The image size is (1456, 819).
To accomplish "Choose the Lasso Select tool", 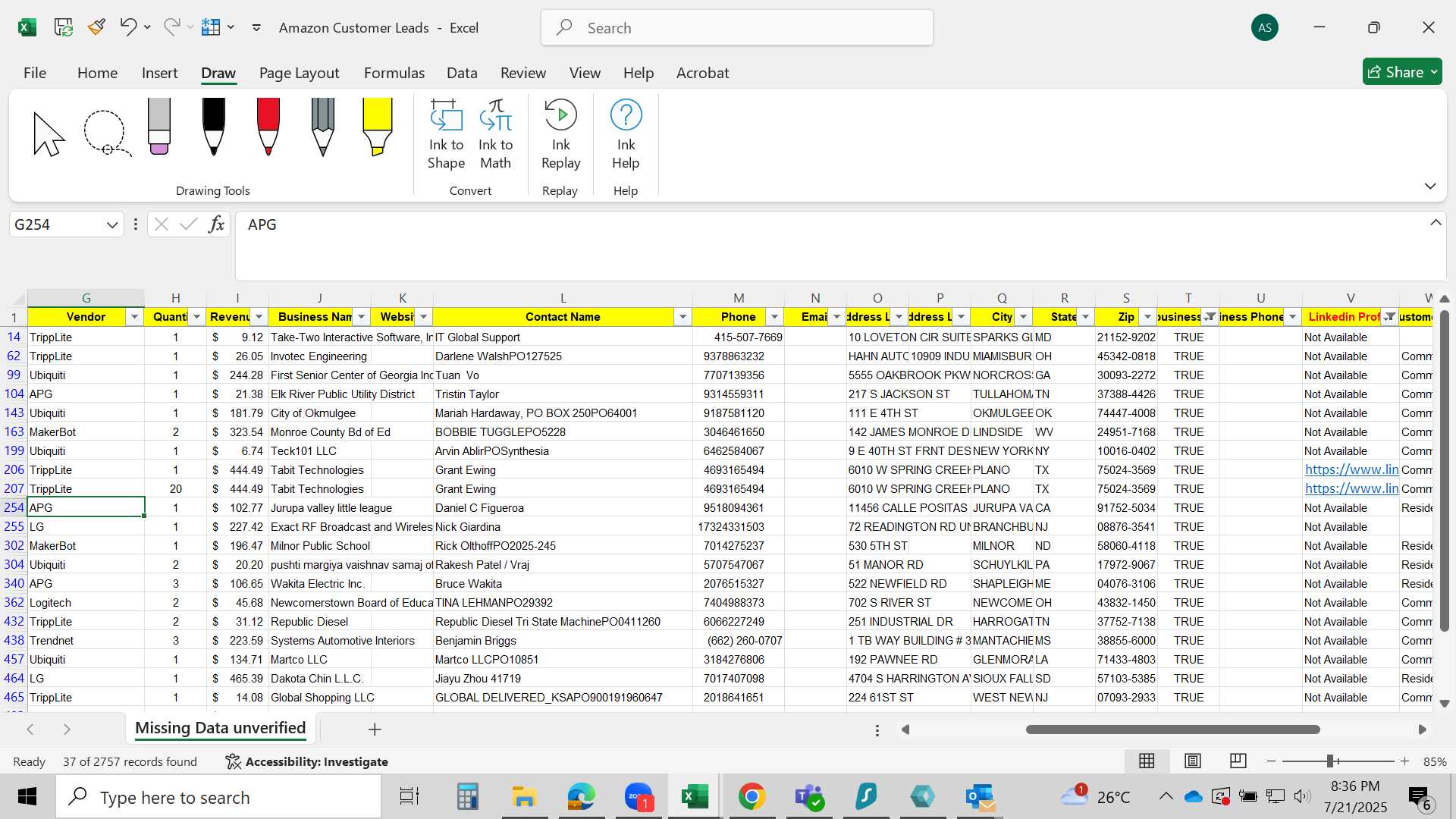I will [x=106, y=133].
